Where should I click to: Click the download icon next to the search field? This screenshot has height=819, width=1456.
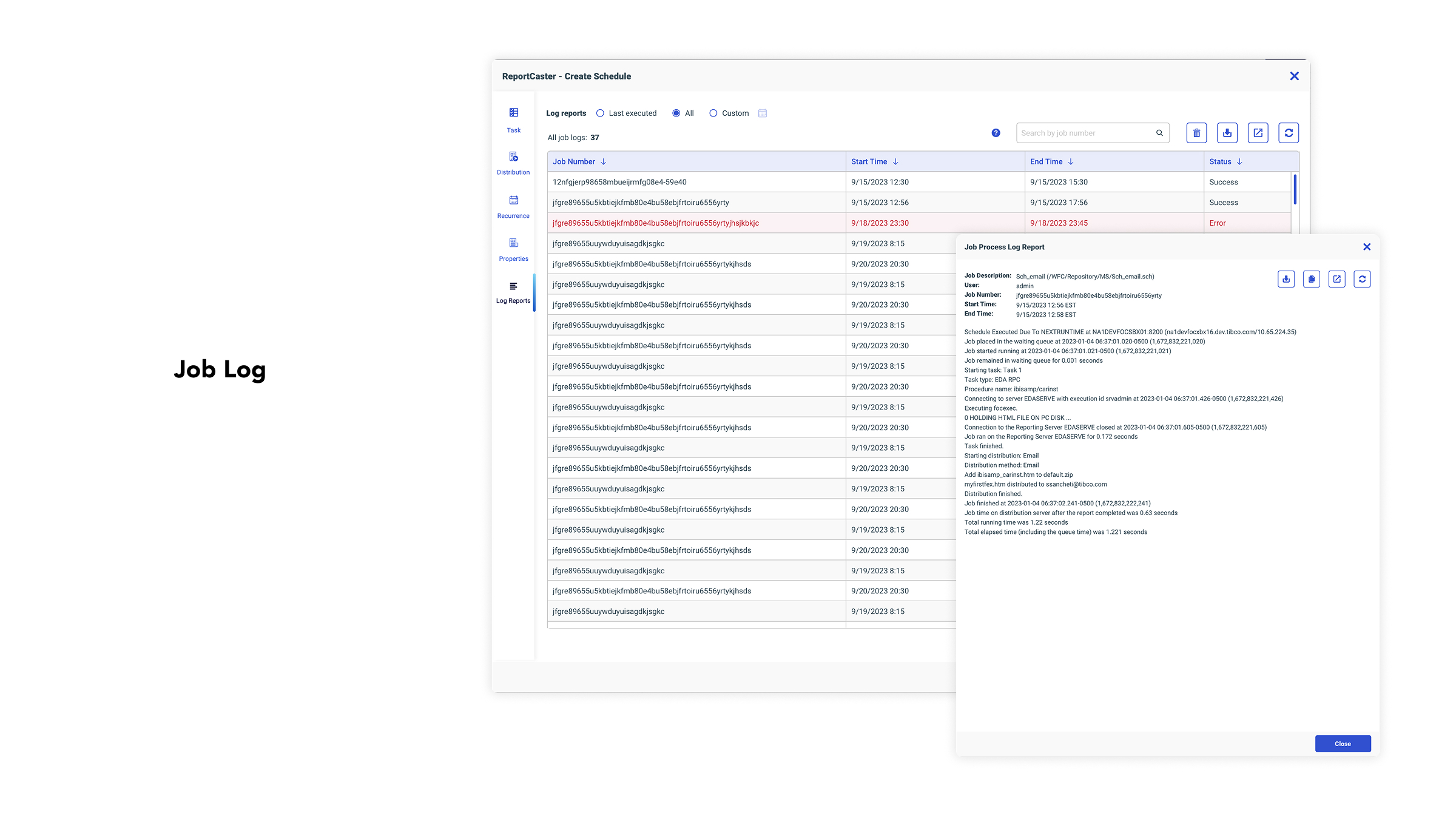1227,133
